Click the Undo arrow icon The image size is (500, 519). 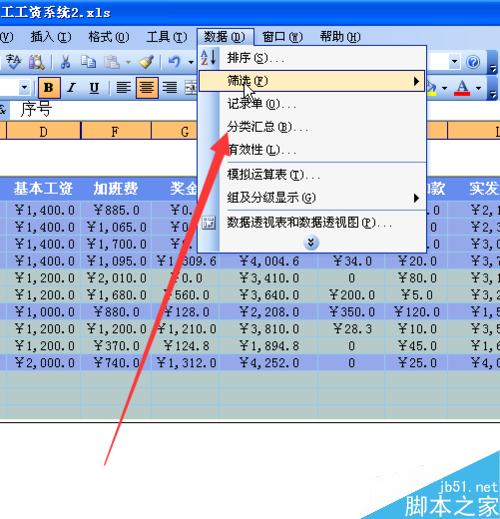pyautogui.click(x=174, y=62)
